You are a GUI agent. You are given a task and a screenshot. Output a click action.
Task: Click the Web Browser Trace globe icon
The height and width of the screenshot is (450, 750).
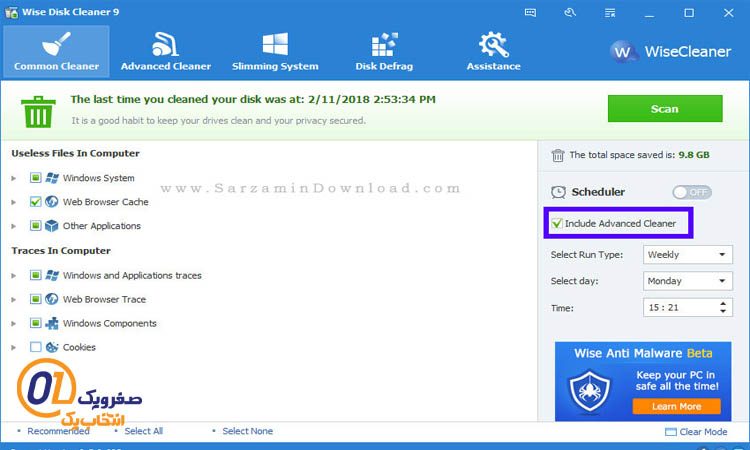tap(52, 299)
